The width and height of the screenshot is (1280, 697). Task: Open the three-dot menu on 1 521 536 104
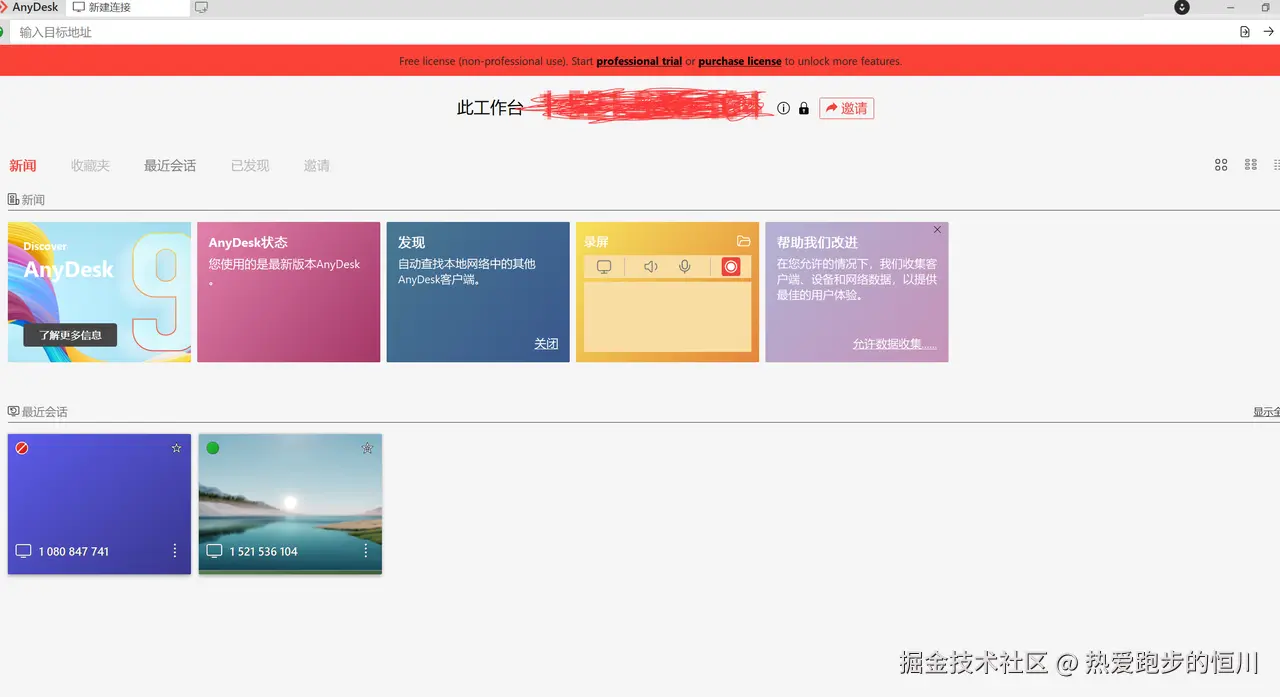click(x=365, y=551)
